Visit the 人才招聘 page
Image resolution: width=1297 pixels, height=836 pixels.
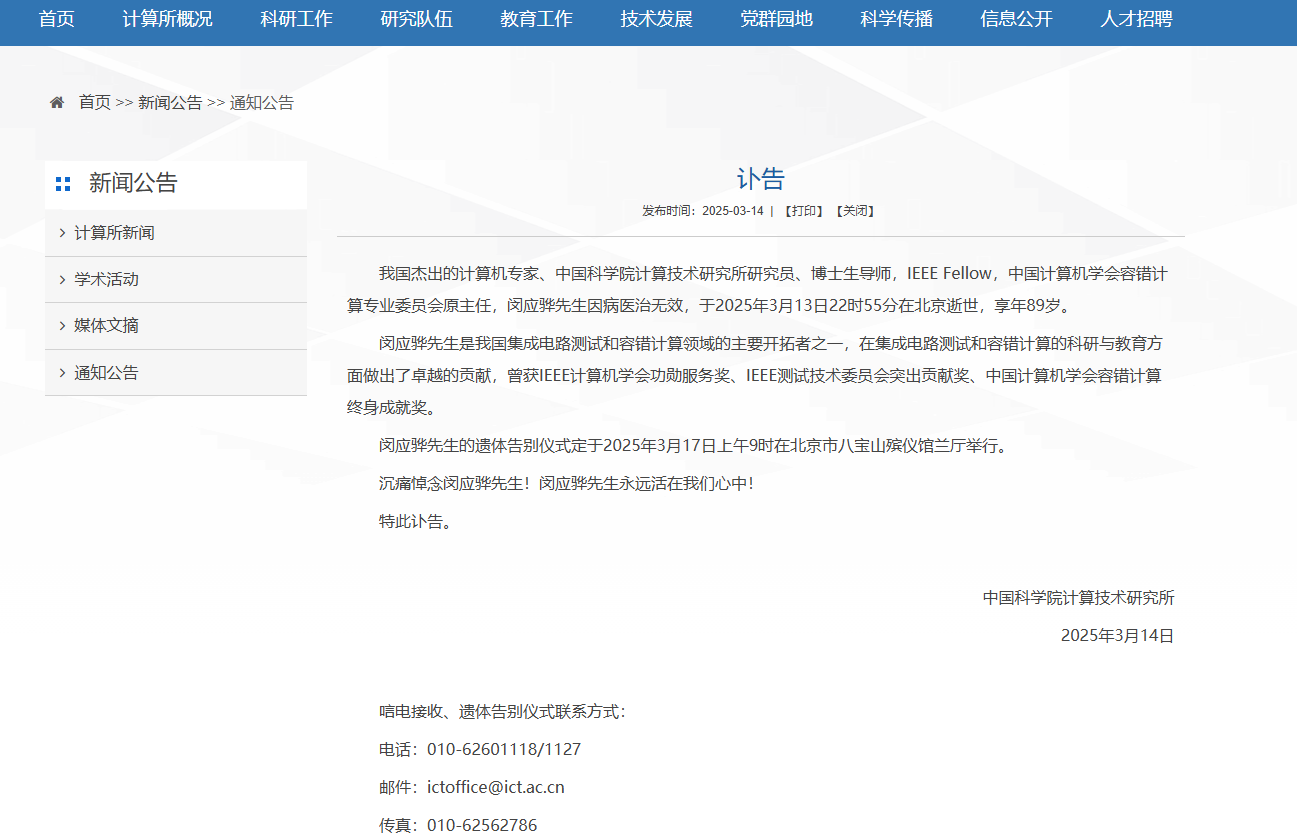click(x=1136, y=19)
